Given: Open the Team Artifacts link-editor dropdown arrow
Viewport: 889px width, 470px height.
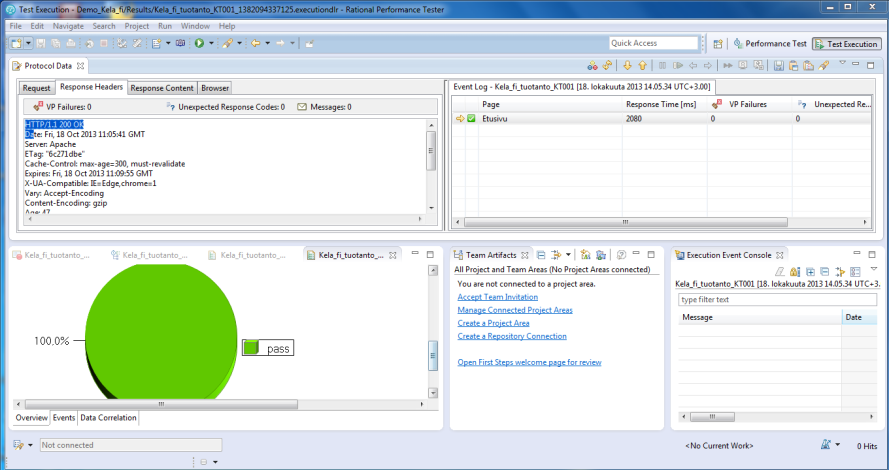Looking at the screenshot, I should point(568,255).
